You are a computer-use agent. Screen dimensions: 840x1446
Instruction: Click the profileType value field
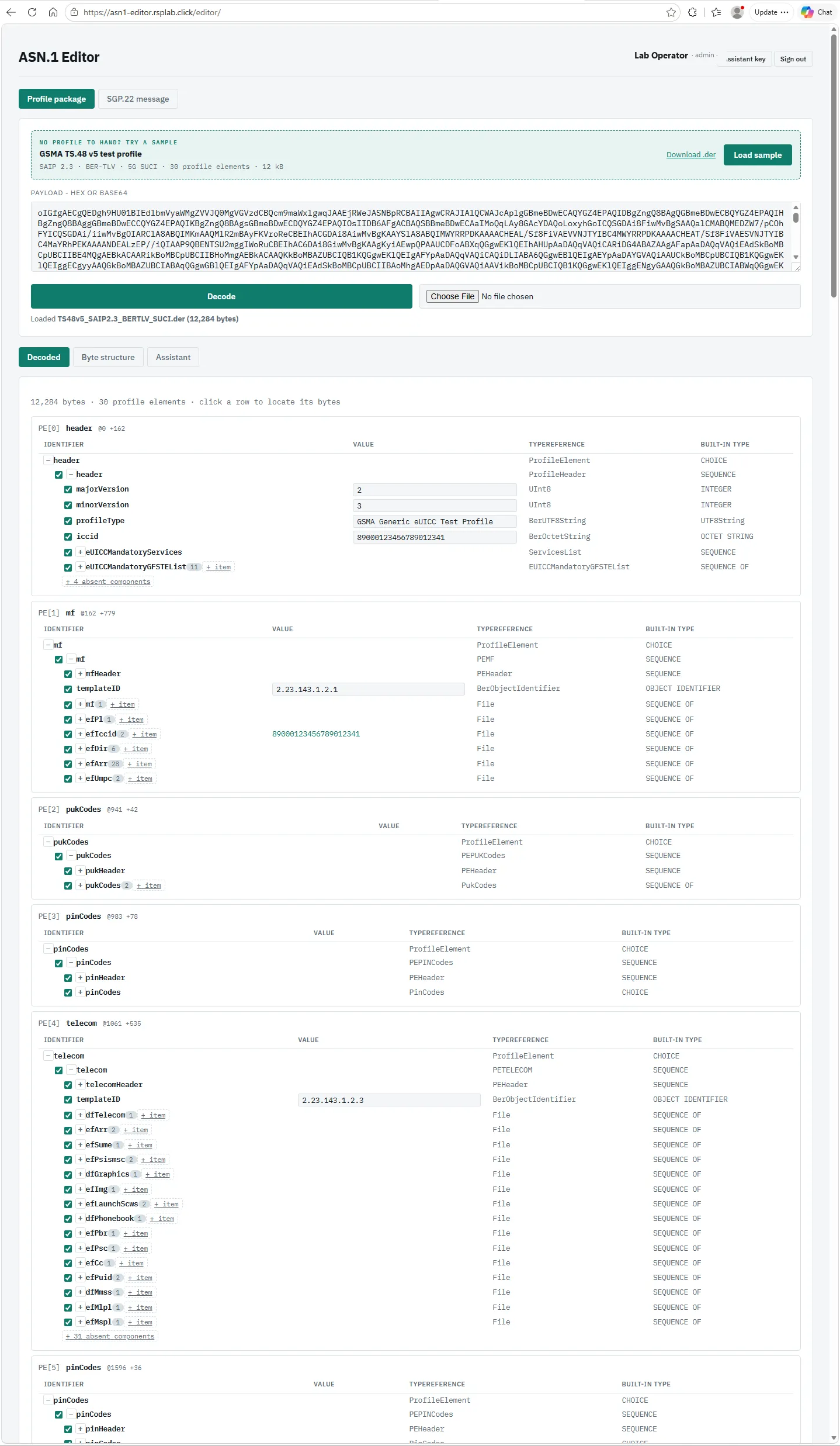(x=435, y=521)
